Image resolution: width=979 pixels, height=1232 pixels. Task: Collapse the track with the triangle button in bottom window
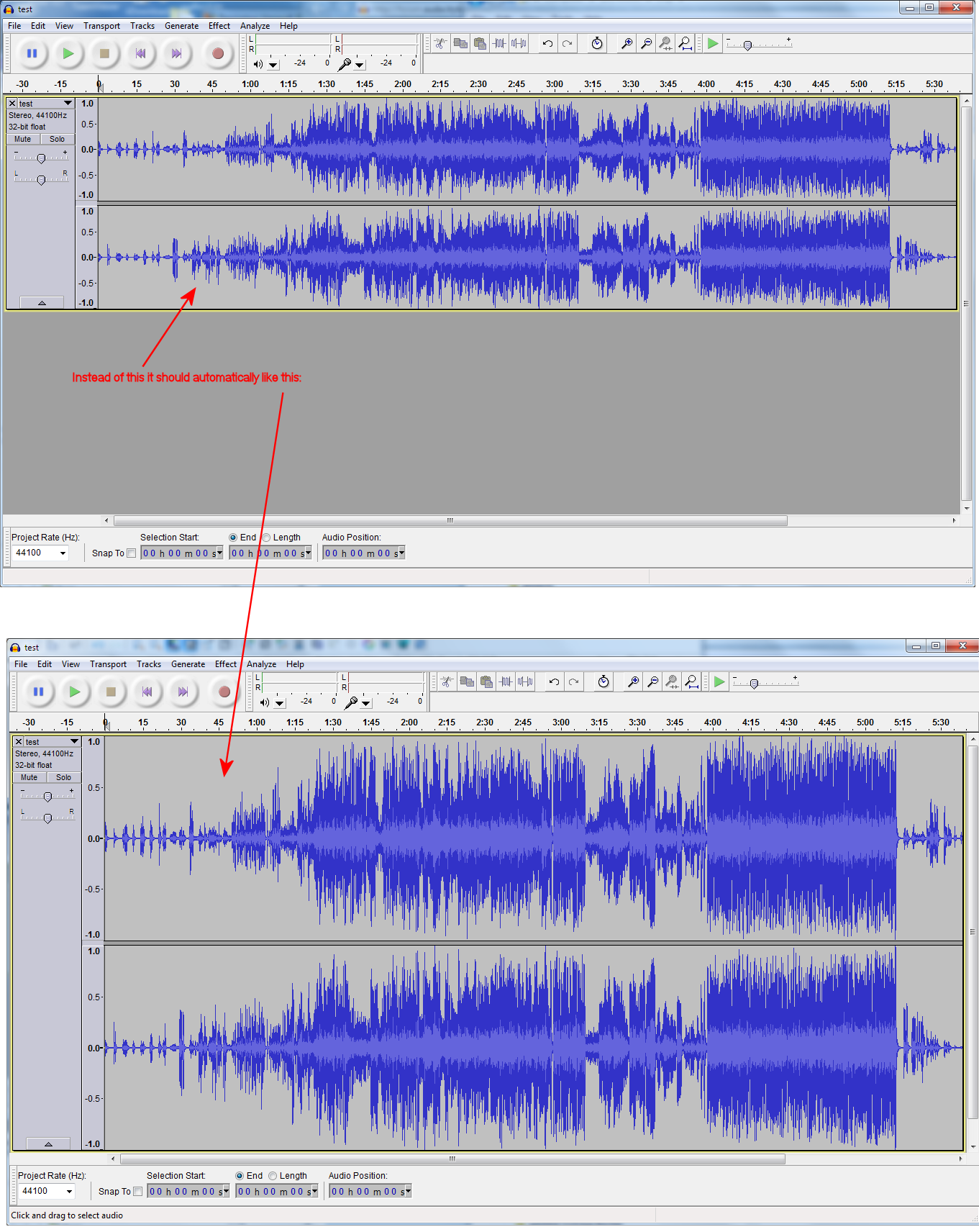pos(48,1143)
